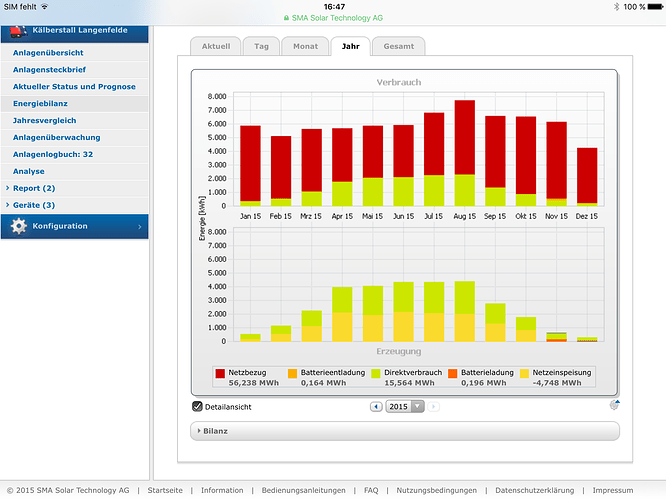Viewport: 666px width, 500px height.
Task: Click the Wi-Fi status icon
Action: tap(44, 7)
